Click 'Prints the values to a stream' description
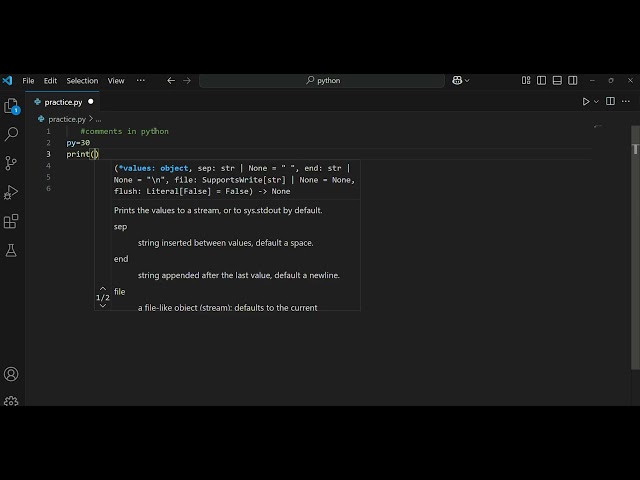 pyautogui.click(x=218, y=211)
